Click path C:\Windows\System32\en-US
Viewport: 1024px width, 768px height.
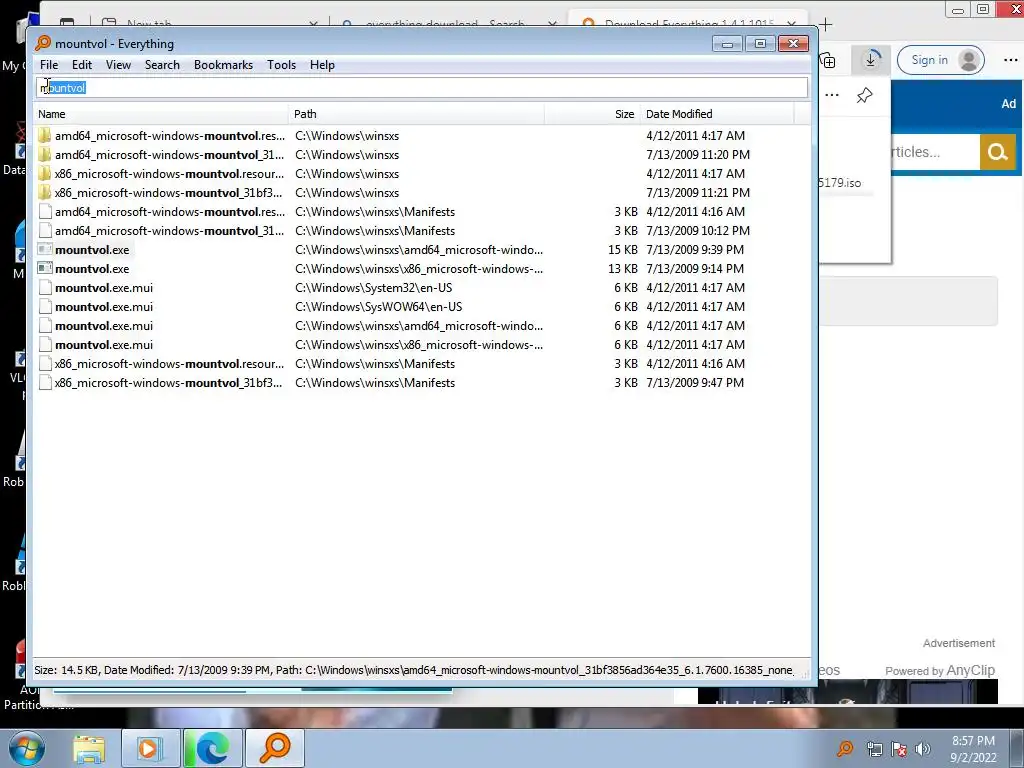374,287
